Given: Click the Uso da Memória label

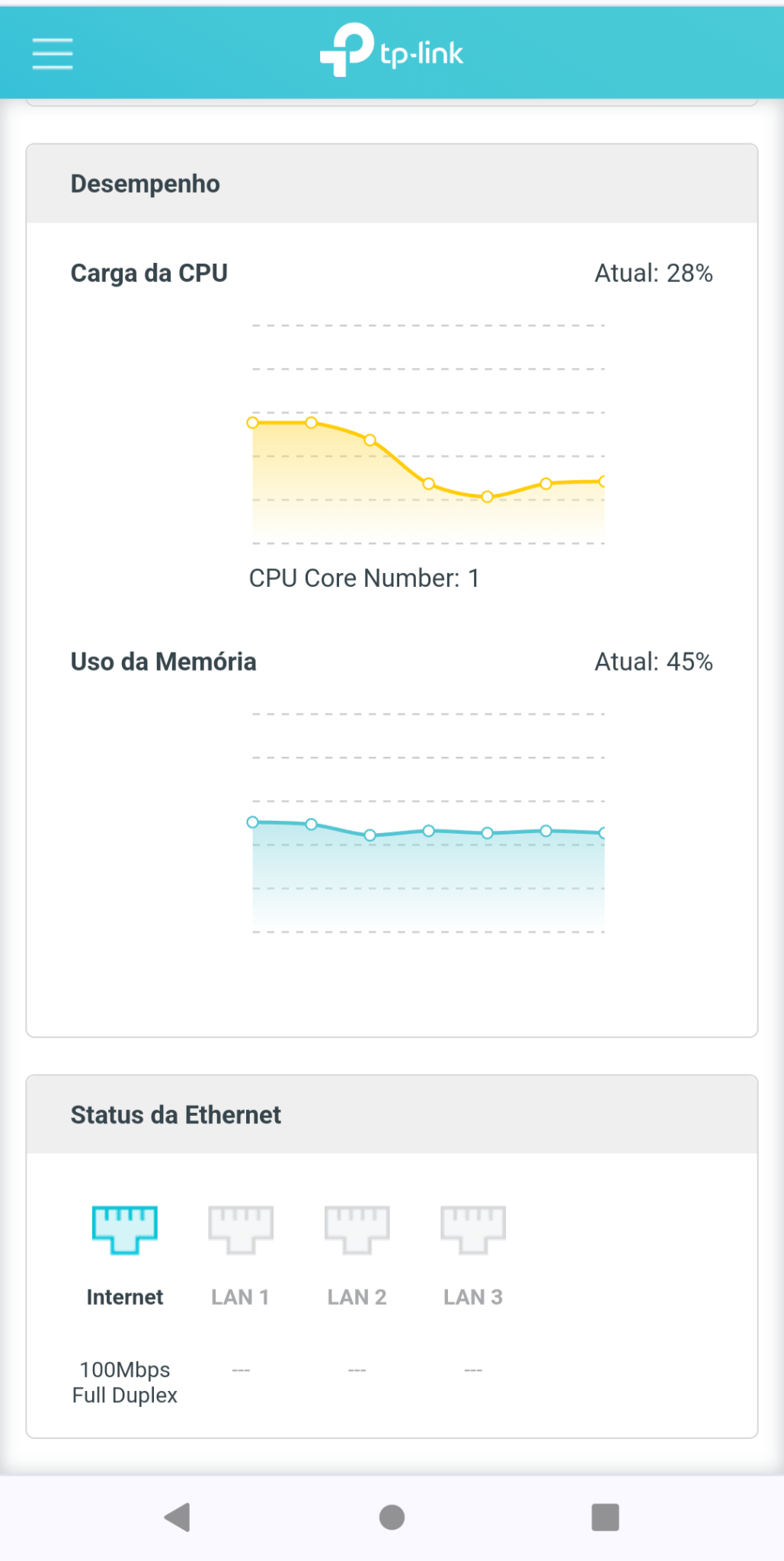Looking at the screenshot, I should tap(164, 662).
